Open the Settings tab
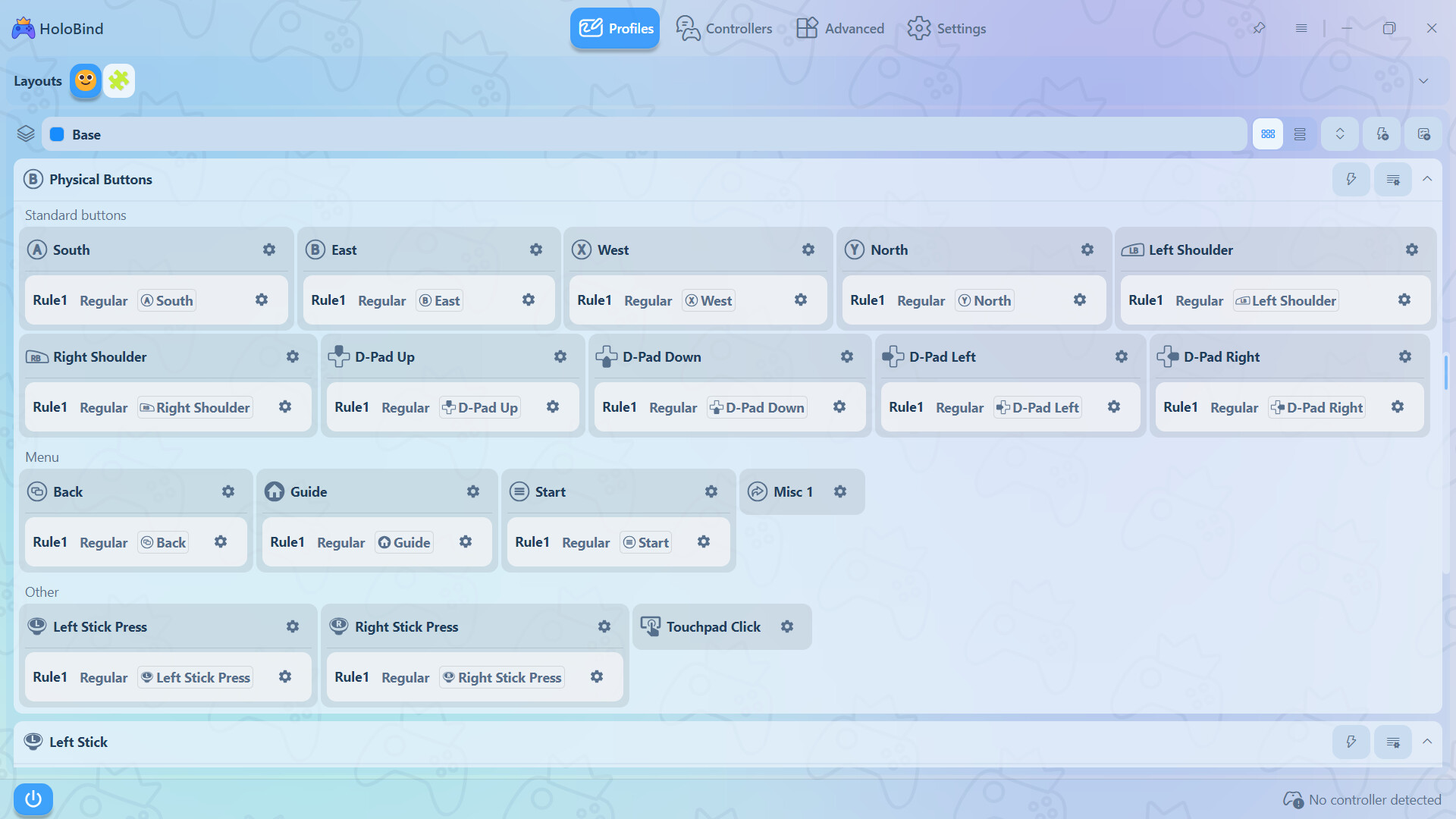This screenshot has height=819, width=1456. point(947,28)
